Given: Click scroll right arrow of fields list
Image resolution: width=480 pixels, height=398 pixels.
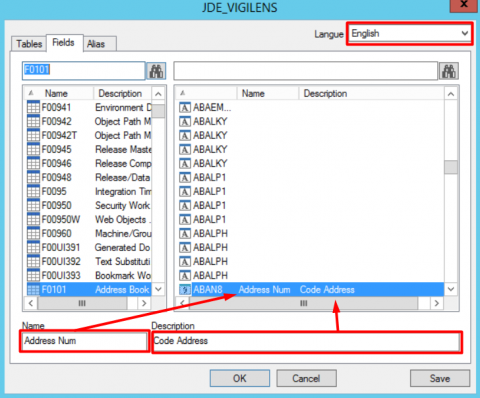Looking at the screenshot, I should 436,303.
